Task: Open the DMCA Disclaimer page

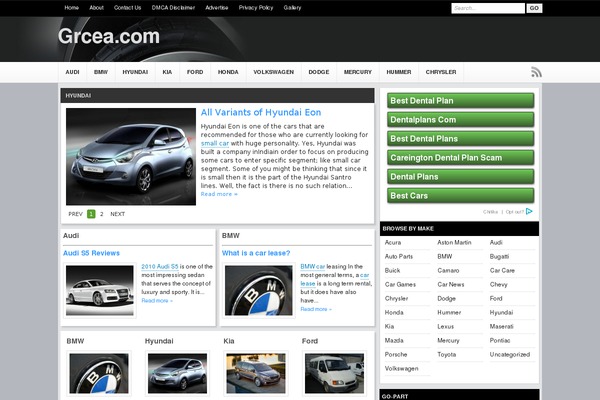Action: 173,8
